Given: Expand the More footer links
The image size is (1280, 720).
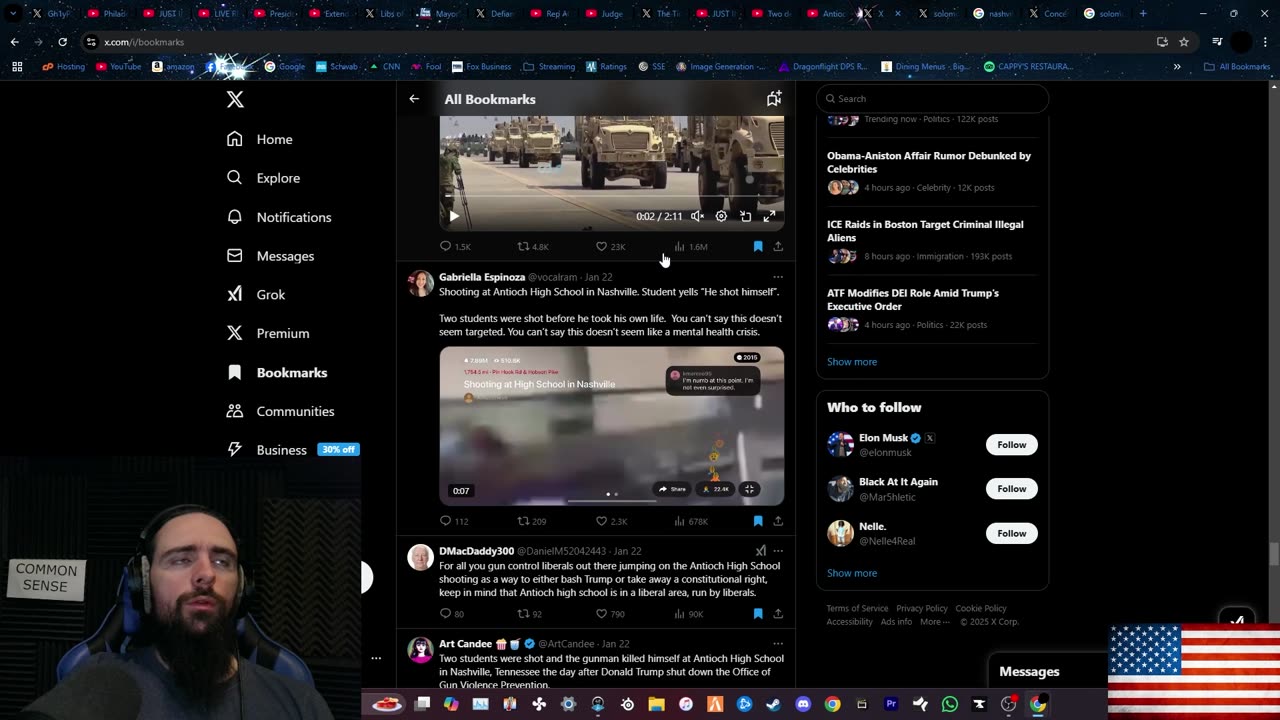Looking at the screenshot, I should click(935, 622).
